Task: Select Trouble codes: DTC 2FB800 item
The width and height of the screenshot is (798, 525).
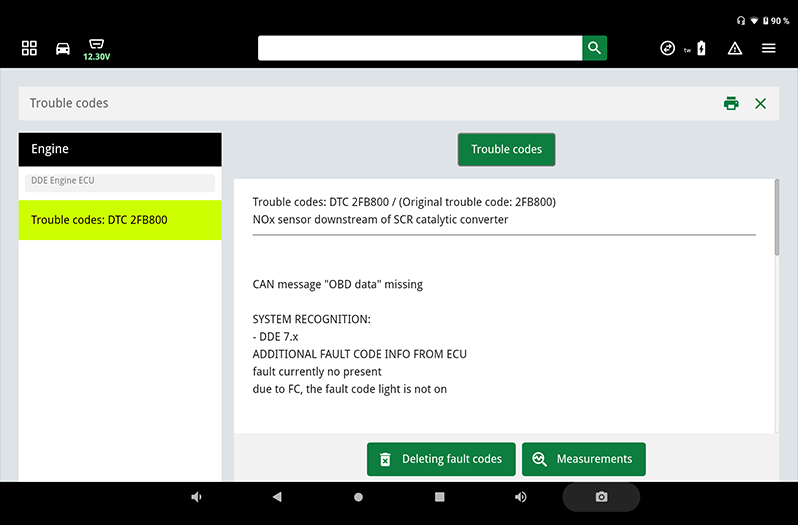Action: coord(120,220)
